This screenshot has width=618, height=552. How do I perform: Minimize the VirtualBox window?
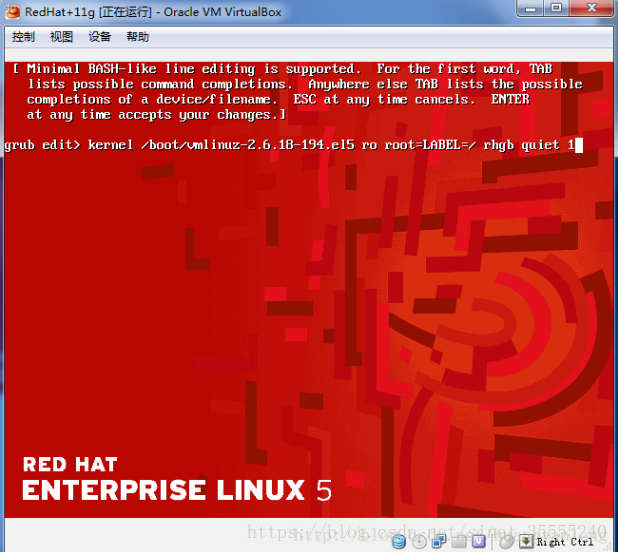531,8
